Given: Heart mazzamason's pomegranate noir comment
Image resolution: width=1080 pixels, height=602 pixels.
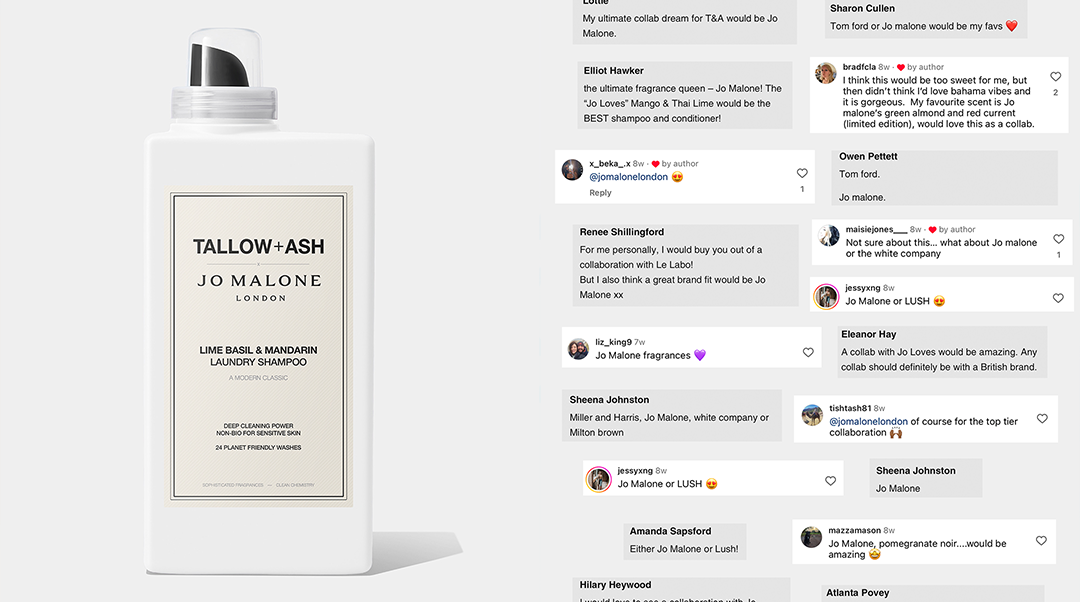Looking at the screenshot, I should (x=1041, y=541).
